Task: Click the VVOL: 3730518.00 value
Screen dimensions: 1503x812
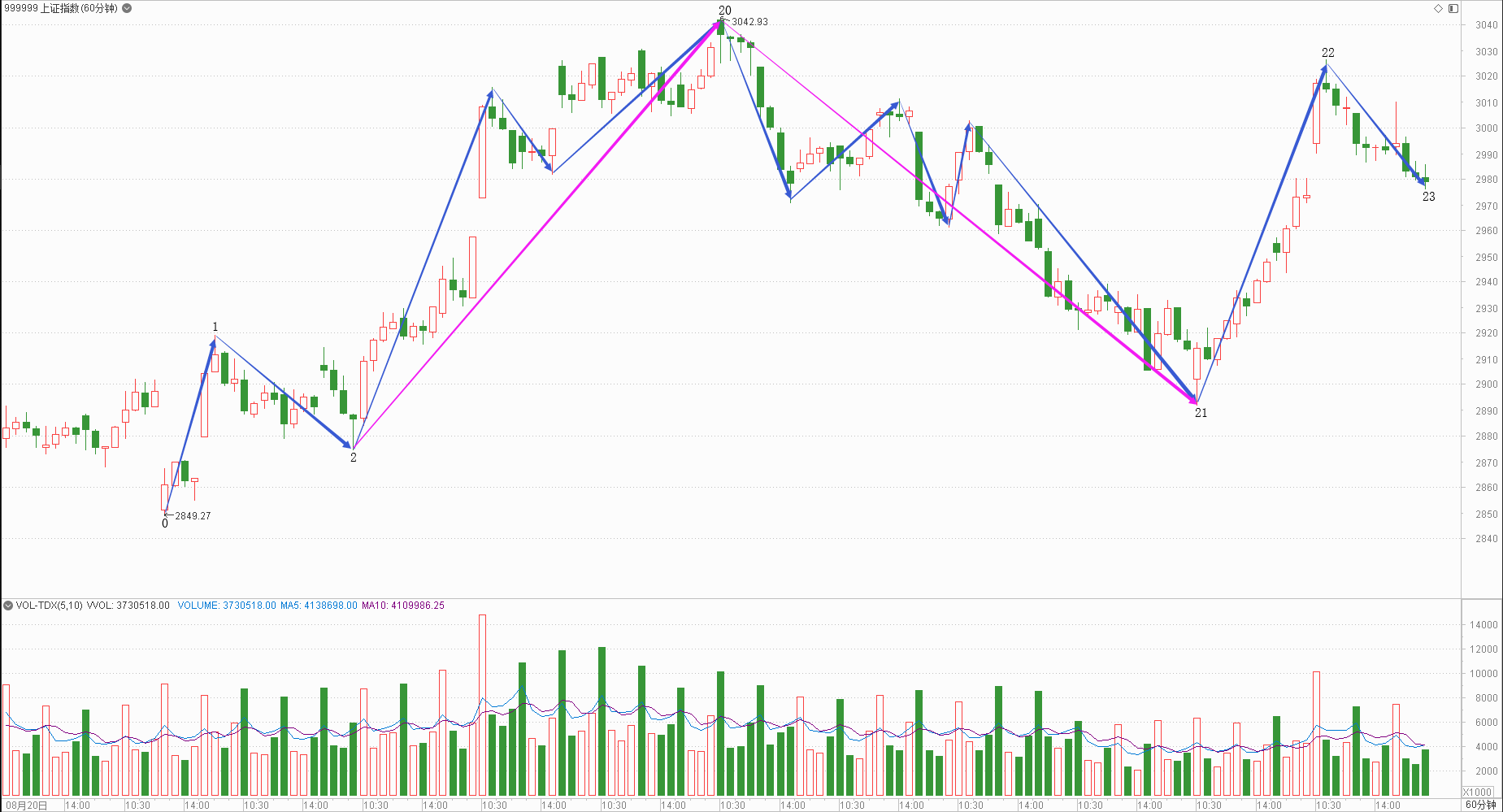Action: click(128, 606)
